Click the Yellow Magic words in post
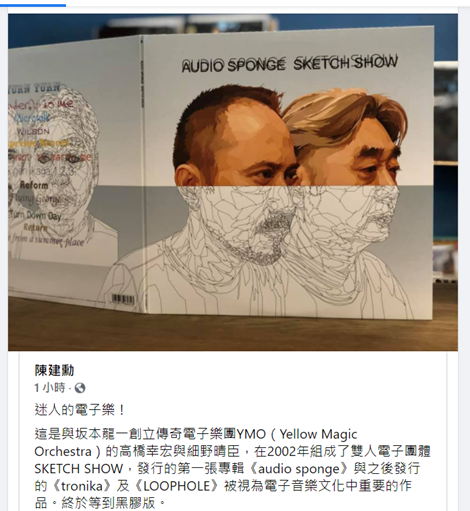Image resolution: width=470 pixels, height=511 pixels. (x=318, y=434)
